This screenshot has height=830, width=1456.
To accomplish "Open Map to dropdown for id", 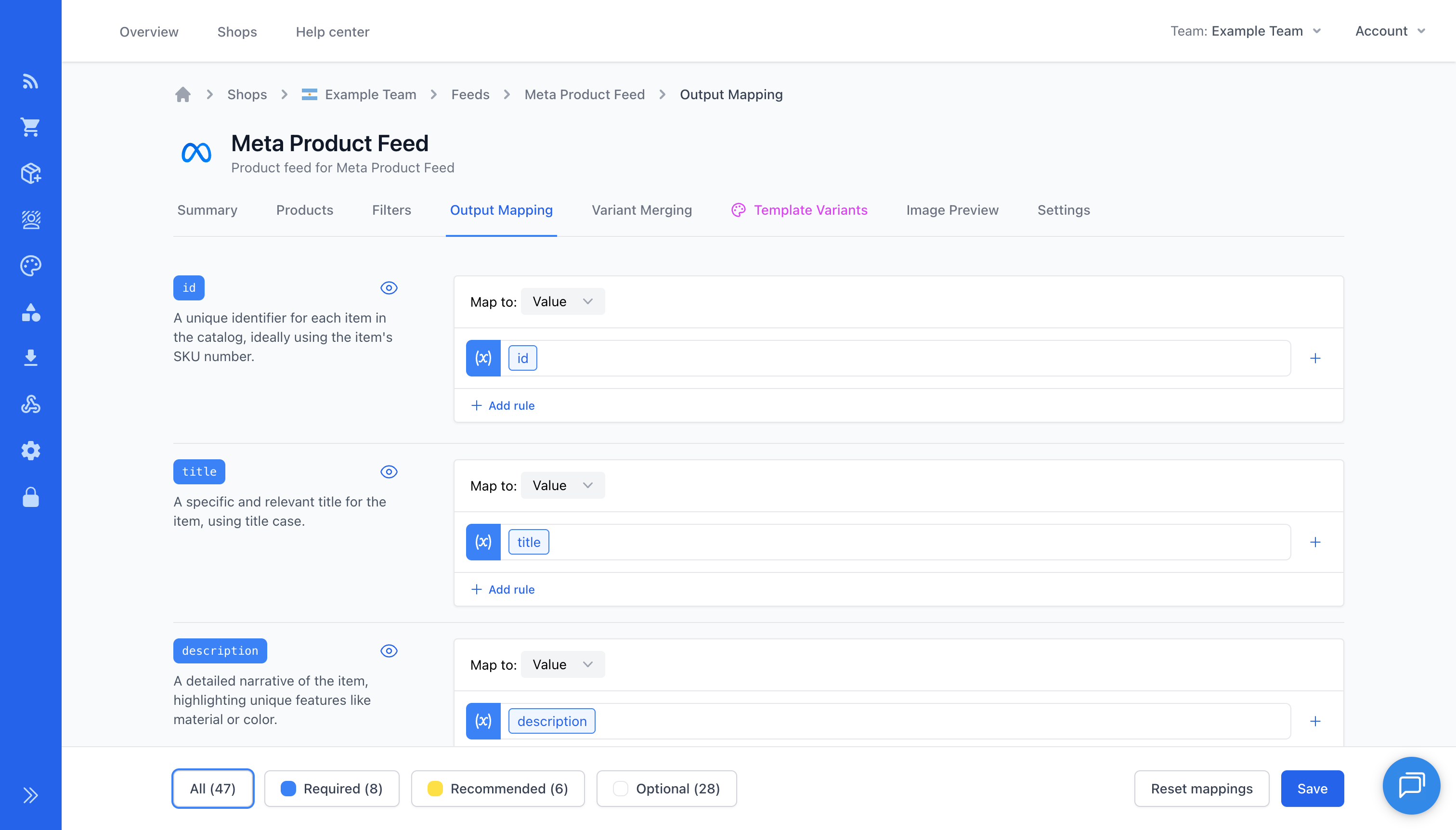I will click(563, 301).
